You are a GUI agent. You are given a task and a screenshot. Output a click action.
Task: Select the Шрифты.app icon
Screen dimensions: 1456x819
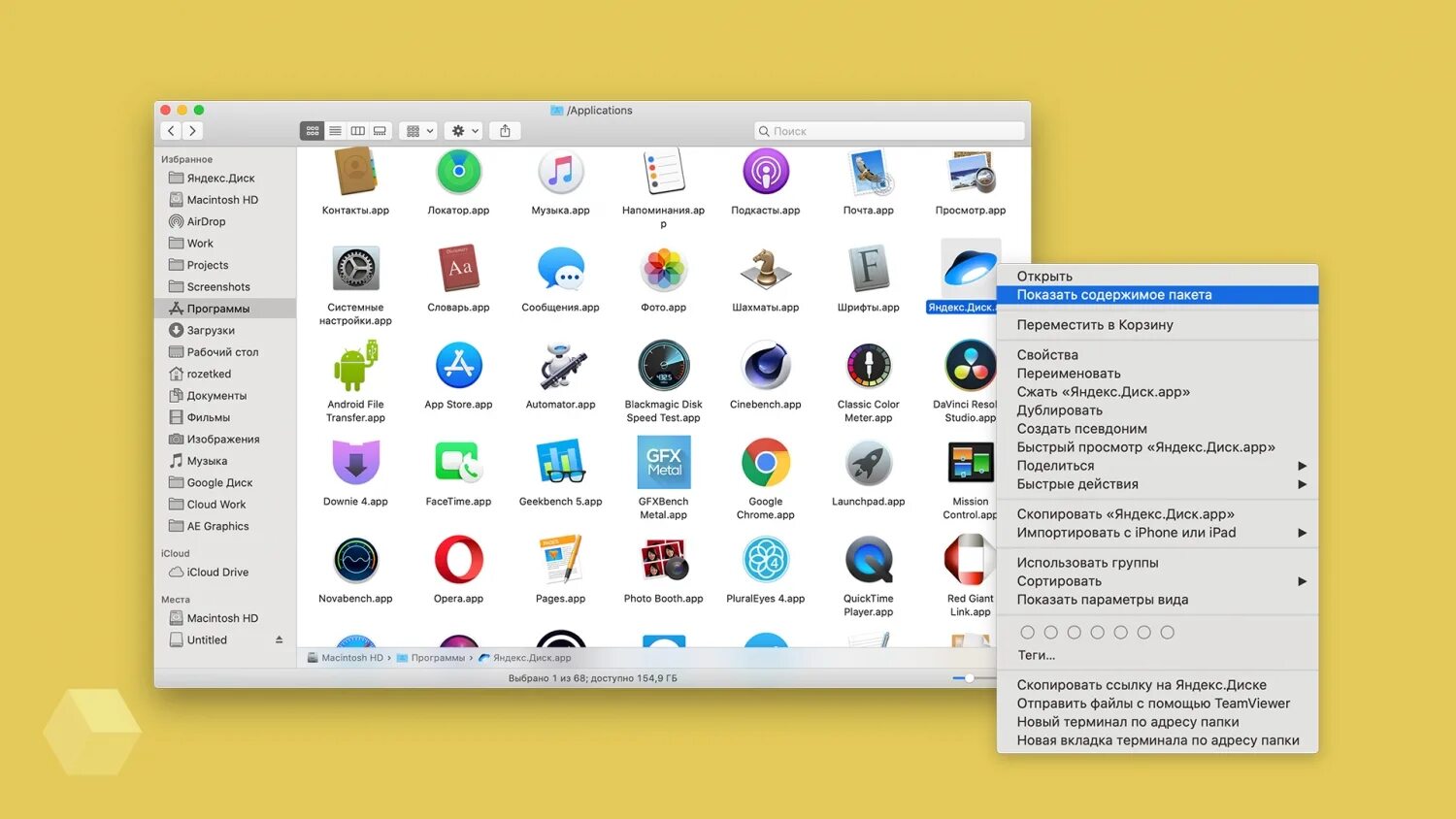point(868,269)
